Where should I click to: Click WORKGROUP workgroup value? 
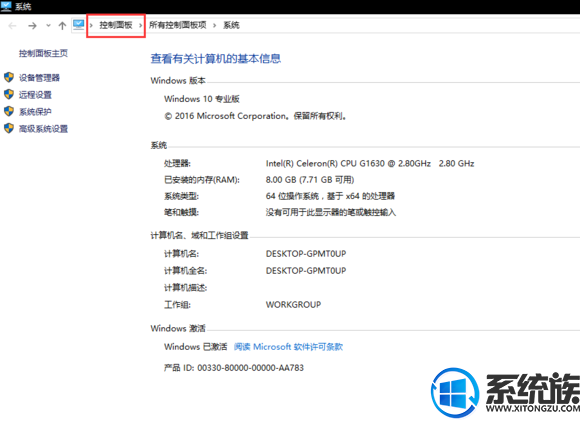click(293, 304)
